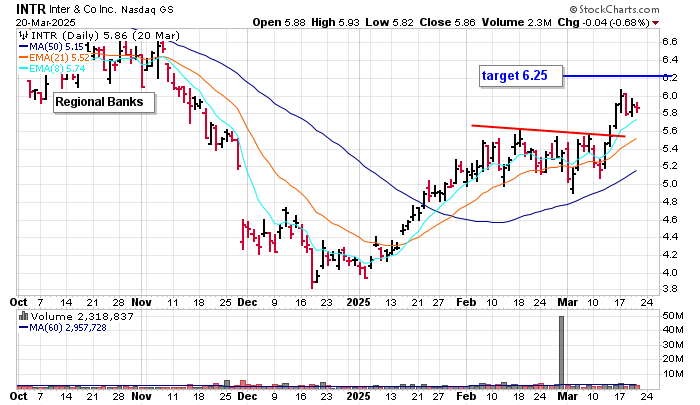Click the 'Regional Banks' annotation box

tap(104, 103)
